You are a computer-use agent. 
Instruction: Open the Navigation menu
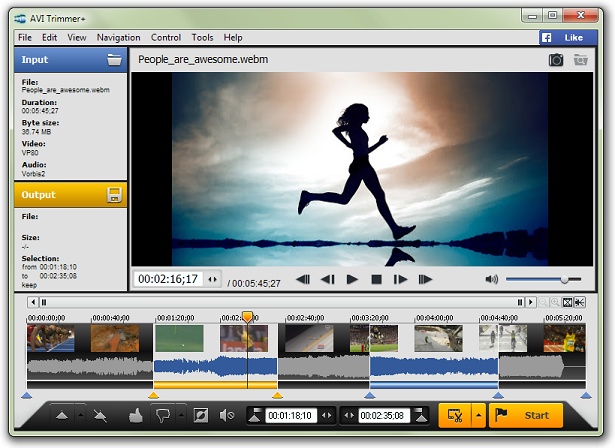tap(119, 38)
